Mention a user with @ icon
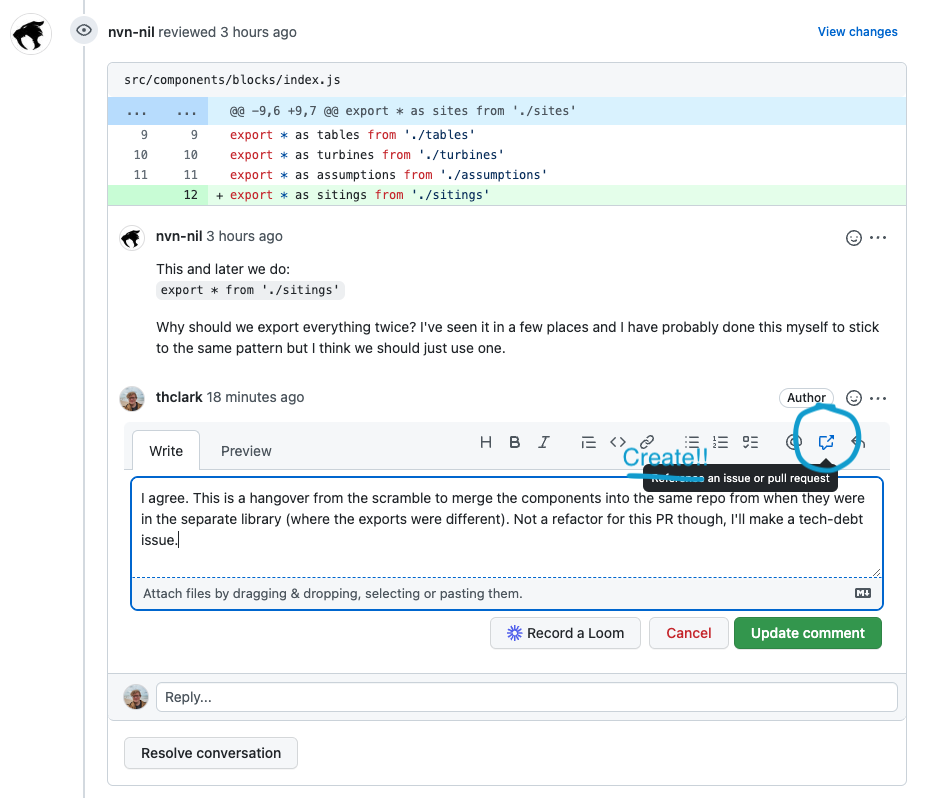 pyautogui.click(x=794, y=442)
